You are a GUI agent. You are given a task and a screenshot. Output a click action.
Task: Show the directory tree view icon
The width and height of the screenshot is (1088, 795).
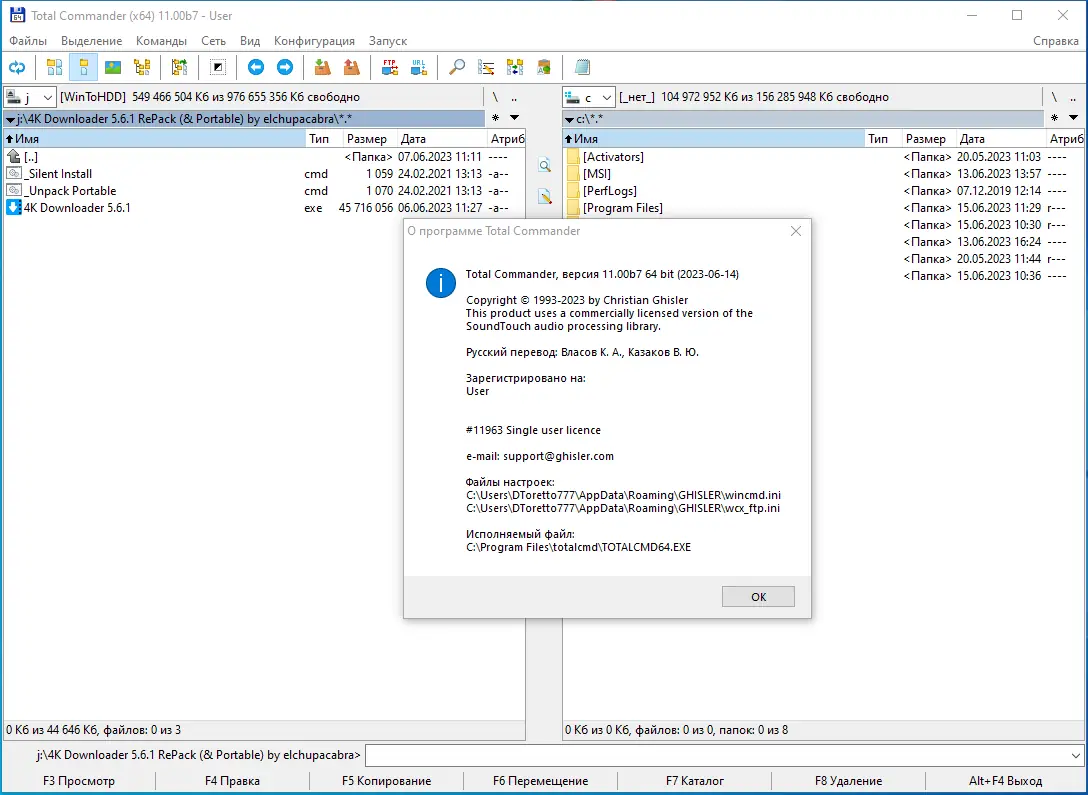(x=142, y=67)
